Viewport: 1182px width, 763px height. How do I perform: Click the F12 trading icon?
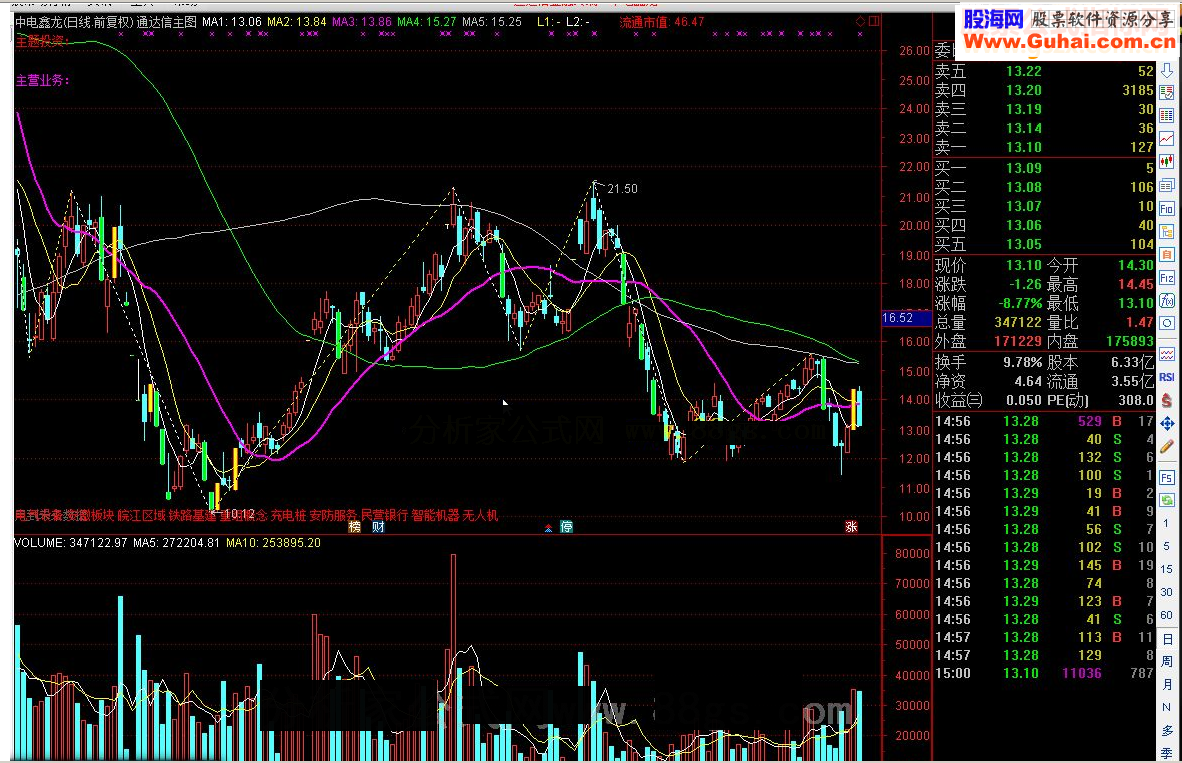click(1167, 278)
